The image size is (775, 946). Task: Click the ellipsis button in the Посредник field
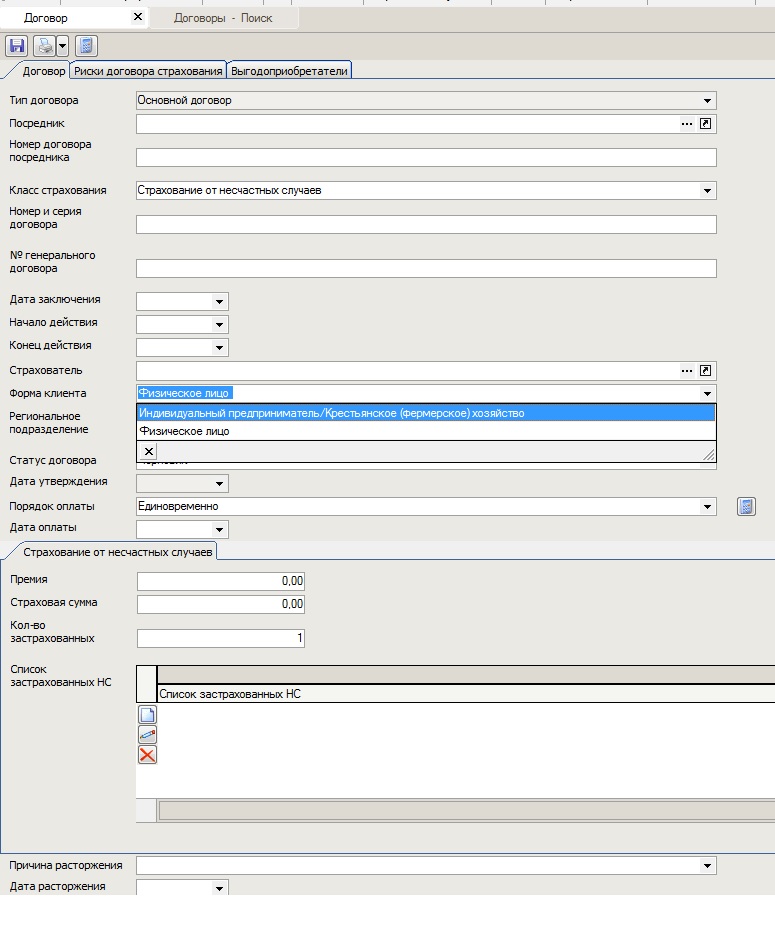(x=687, y=124)
